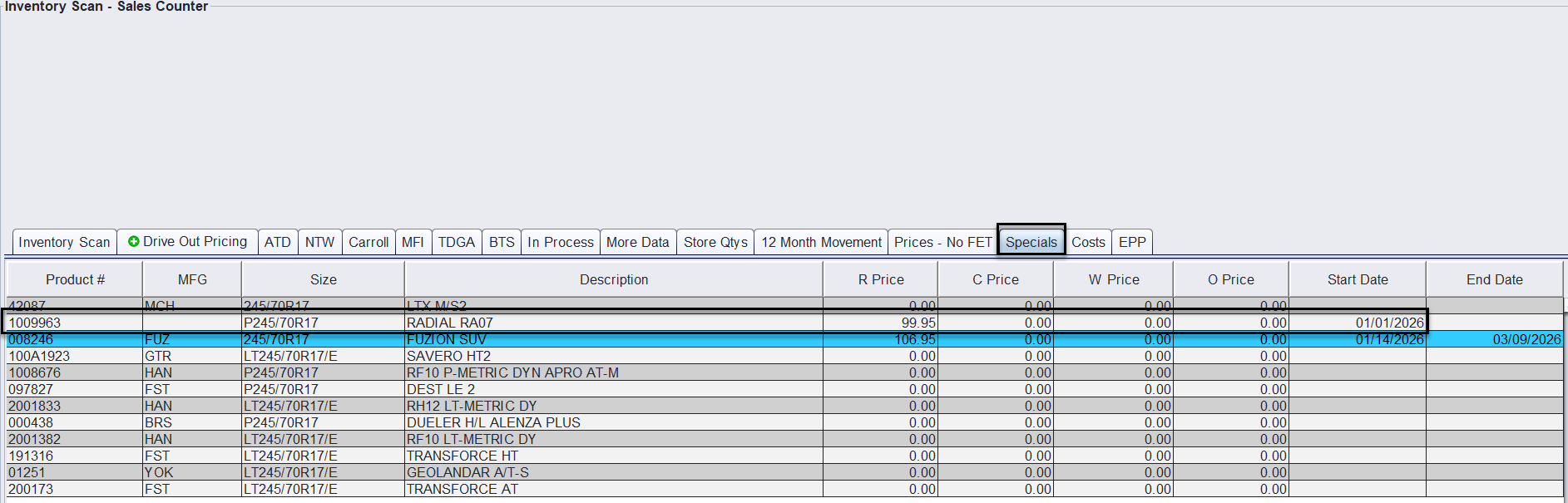Open the Carroll tab
This screenshot has height=503, width=1568.
(368, 242)
